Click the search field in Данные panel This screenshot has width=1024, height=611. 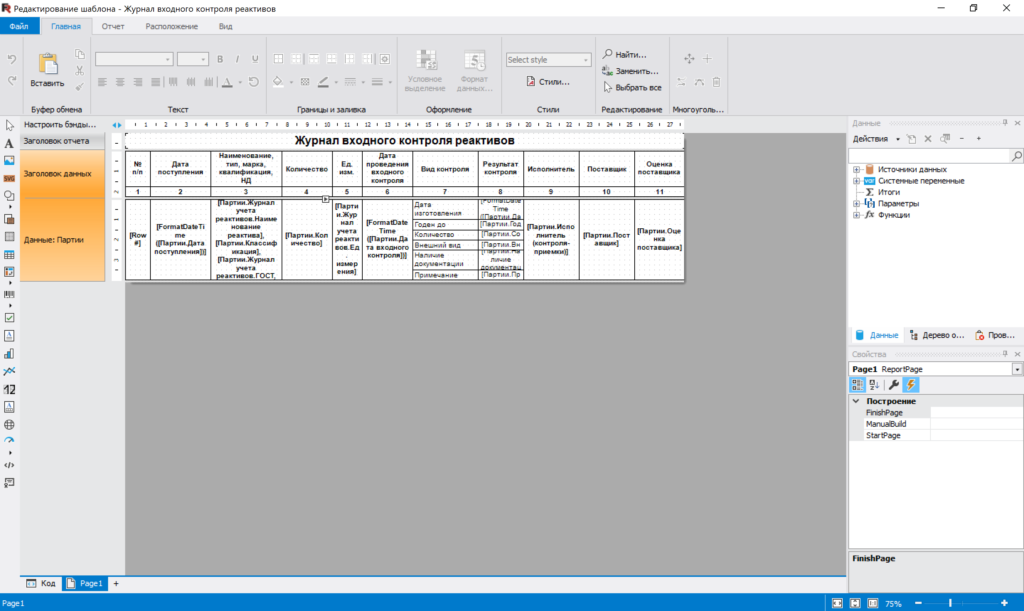pos(929,156)
